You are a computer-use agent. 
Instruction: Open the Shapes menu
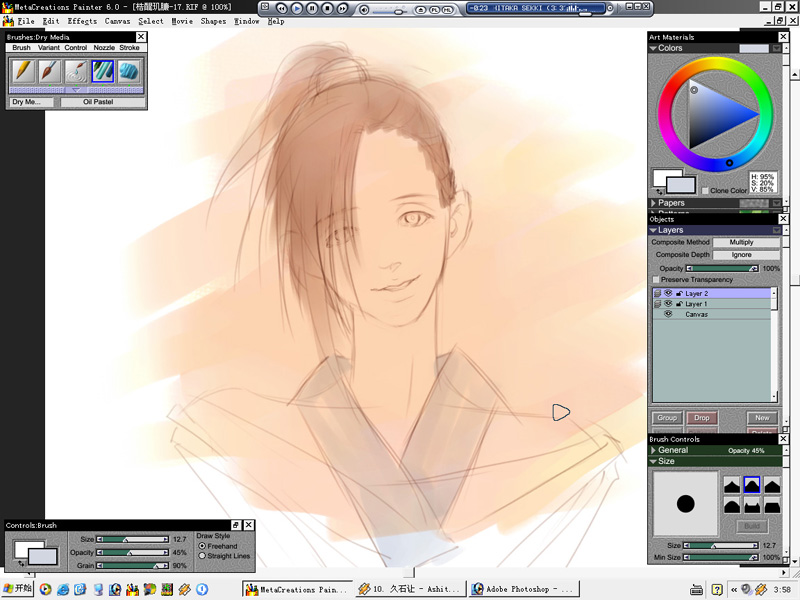coord(213,21)
